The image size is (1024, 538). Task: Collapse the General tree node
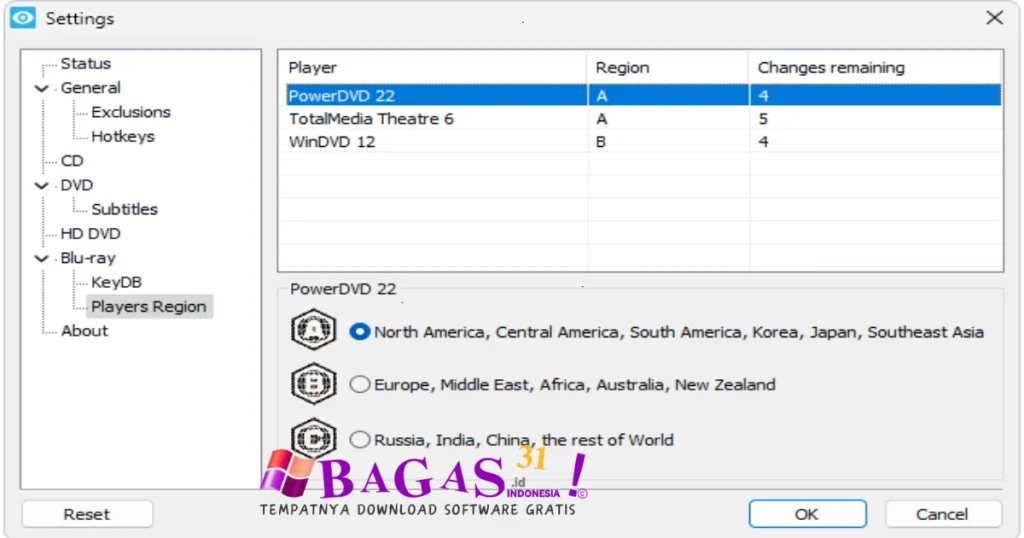click(41, 88)
